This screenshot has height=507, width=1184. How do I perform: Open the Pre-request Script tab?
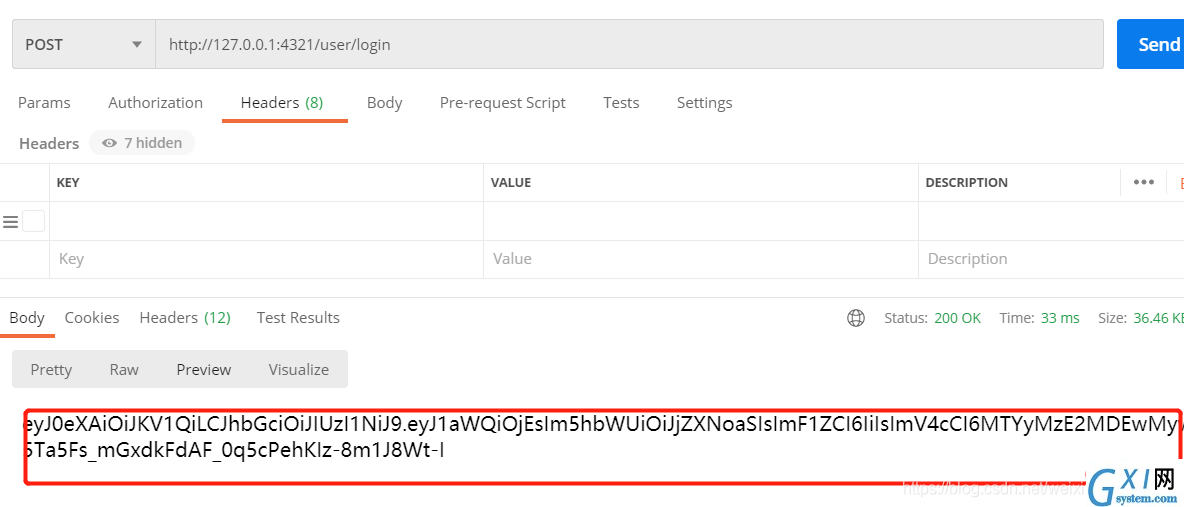[503, 103]
